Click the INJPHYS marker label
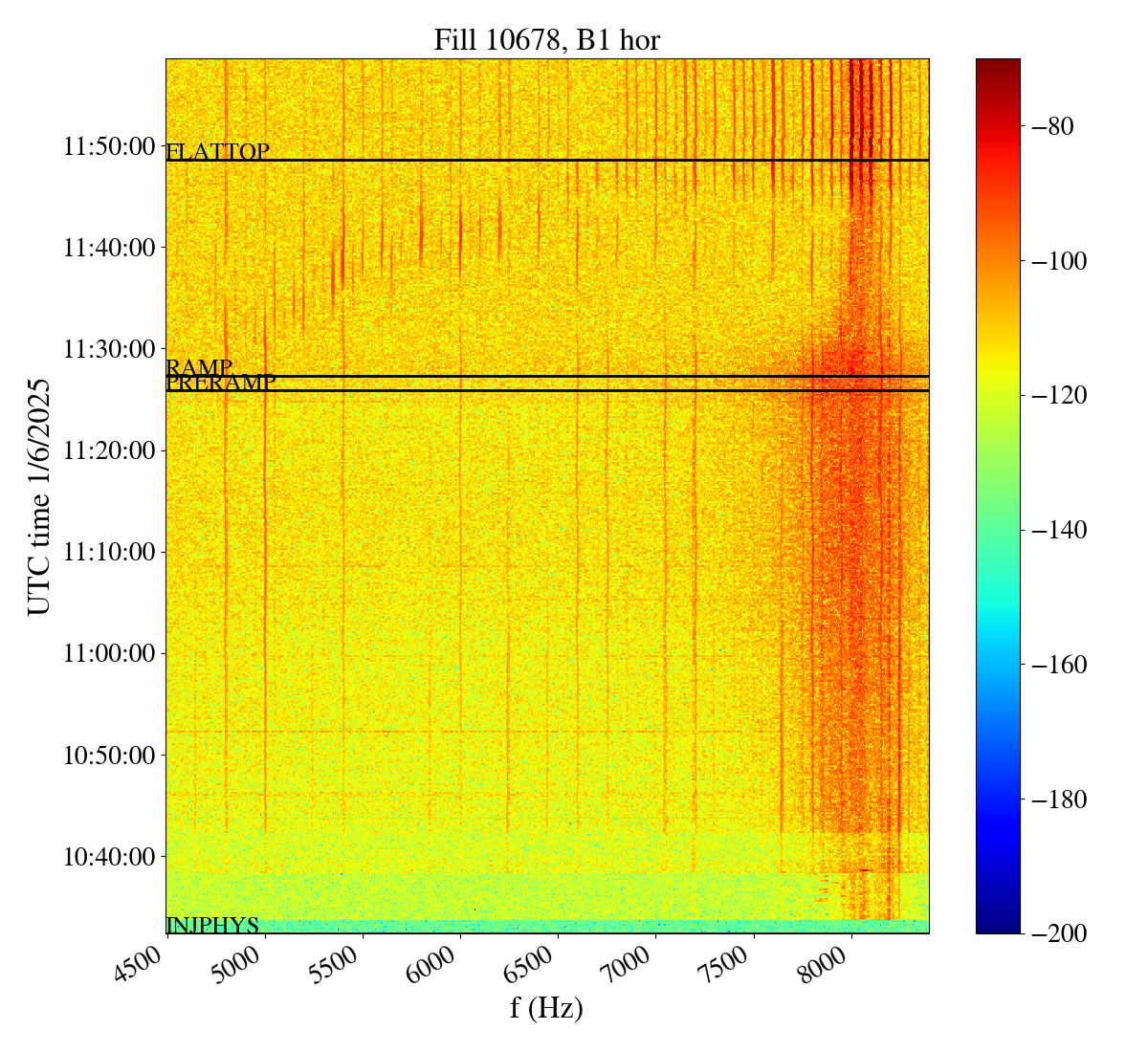 pos(212,925)
